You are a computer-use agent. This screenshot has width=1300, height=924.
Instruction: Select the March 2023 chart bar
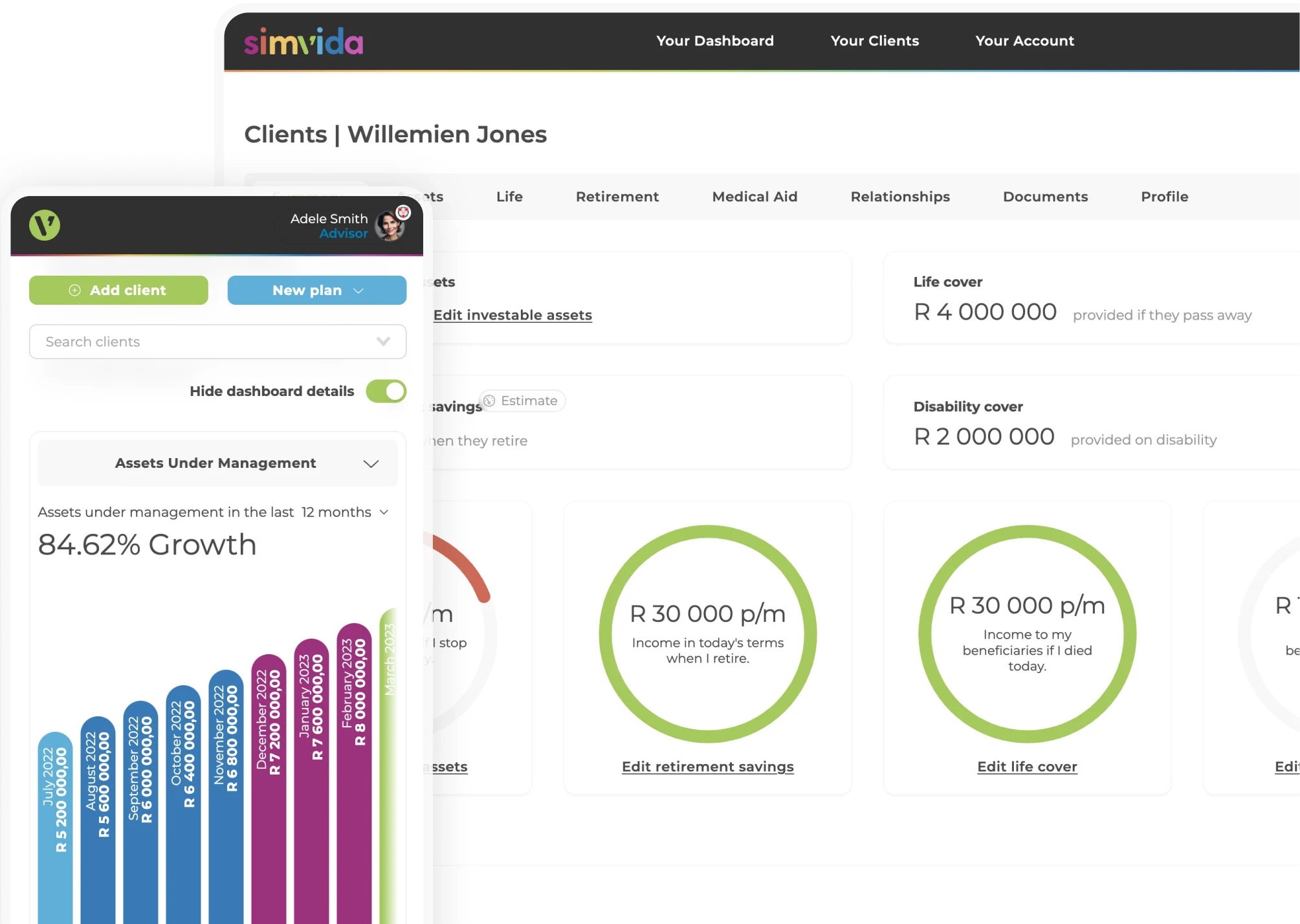[388, 765]
